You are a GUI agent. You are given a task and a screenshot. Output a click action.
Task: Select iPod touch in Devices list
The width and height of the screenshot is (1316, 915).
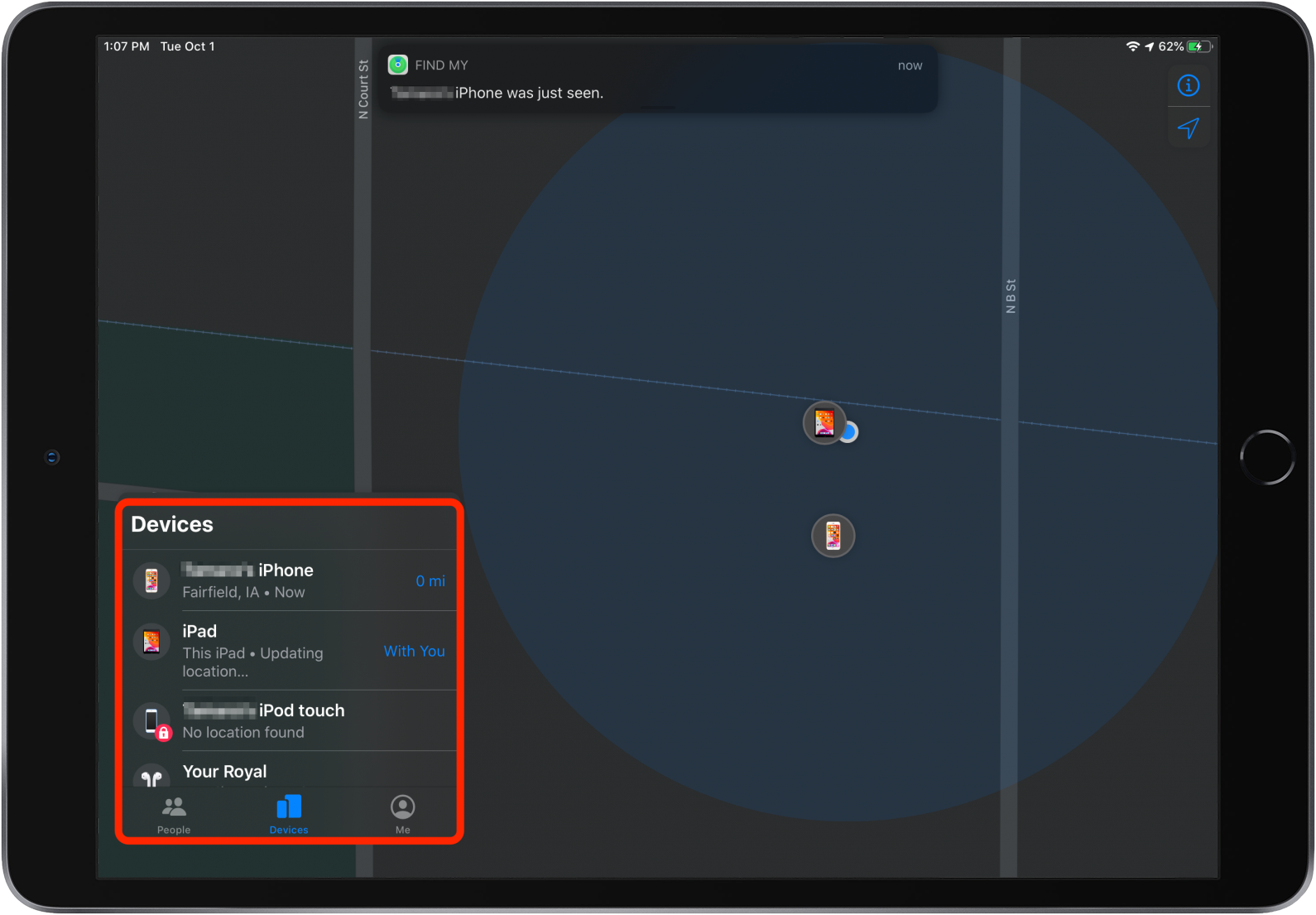click(x=290, y=720)
